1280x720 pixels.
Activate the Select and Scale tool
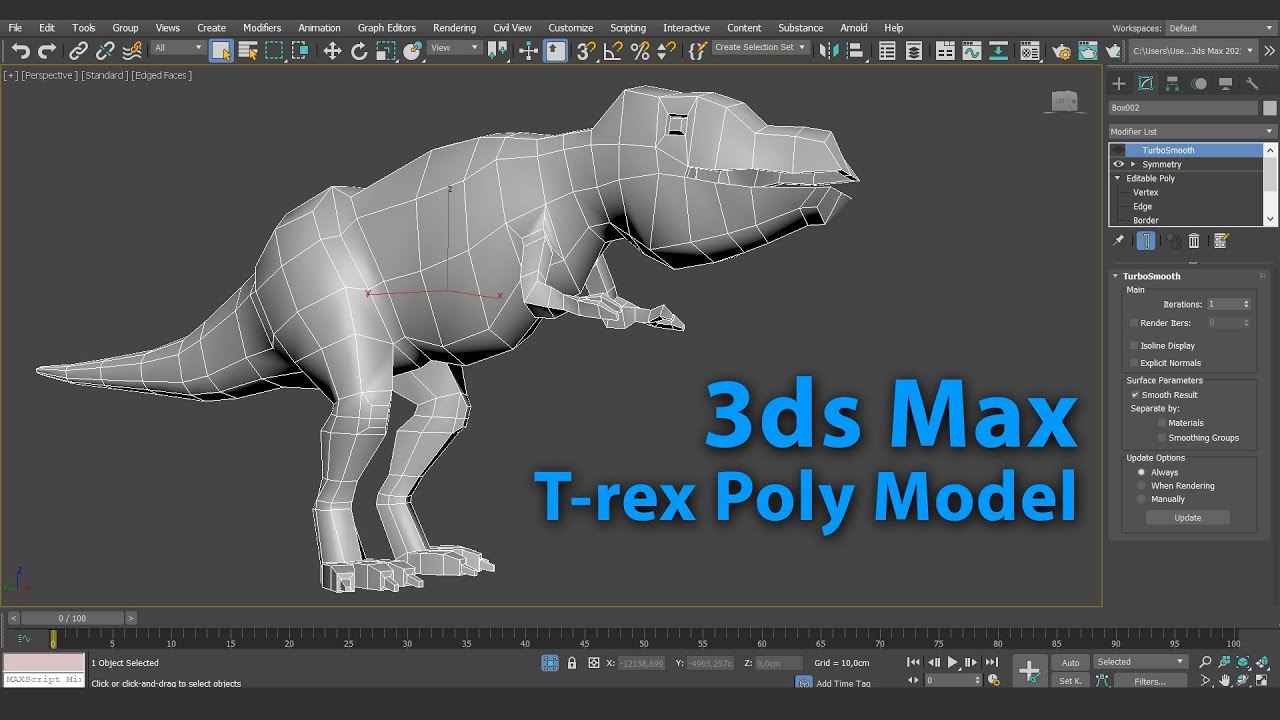pos(386,51)
